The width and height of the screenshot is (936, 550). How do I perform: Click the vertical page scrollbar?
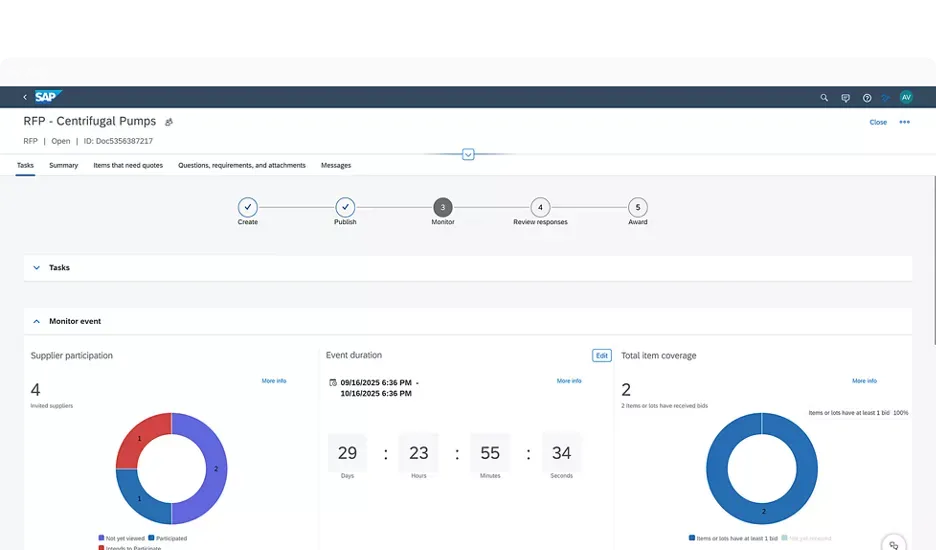tap(934, 260)
